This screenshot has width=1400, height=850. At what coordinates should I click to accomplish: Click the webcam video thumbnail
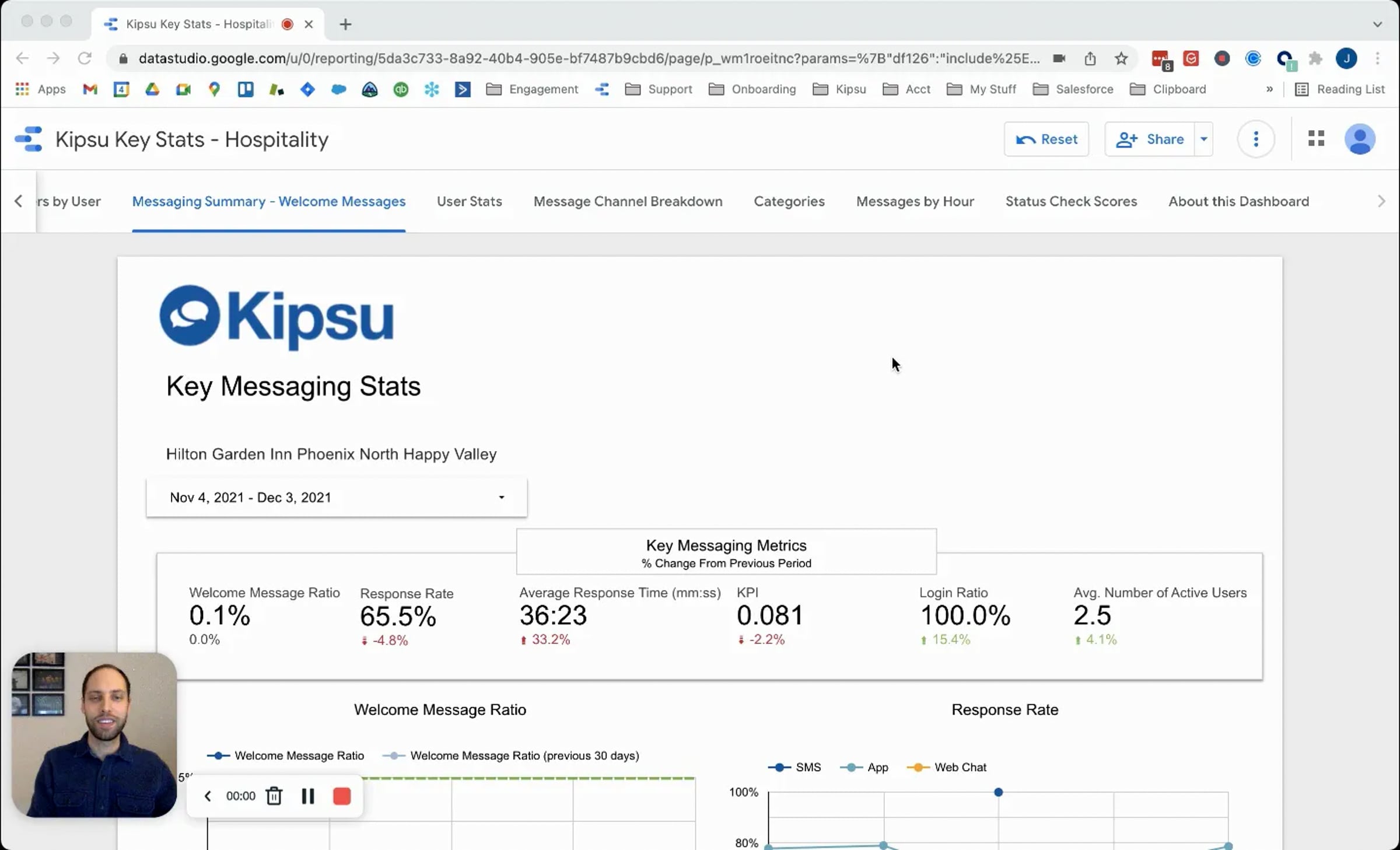(94, 735)
